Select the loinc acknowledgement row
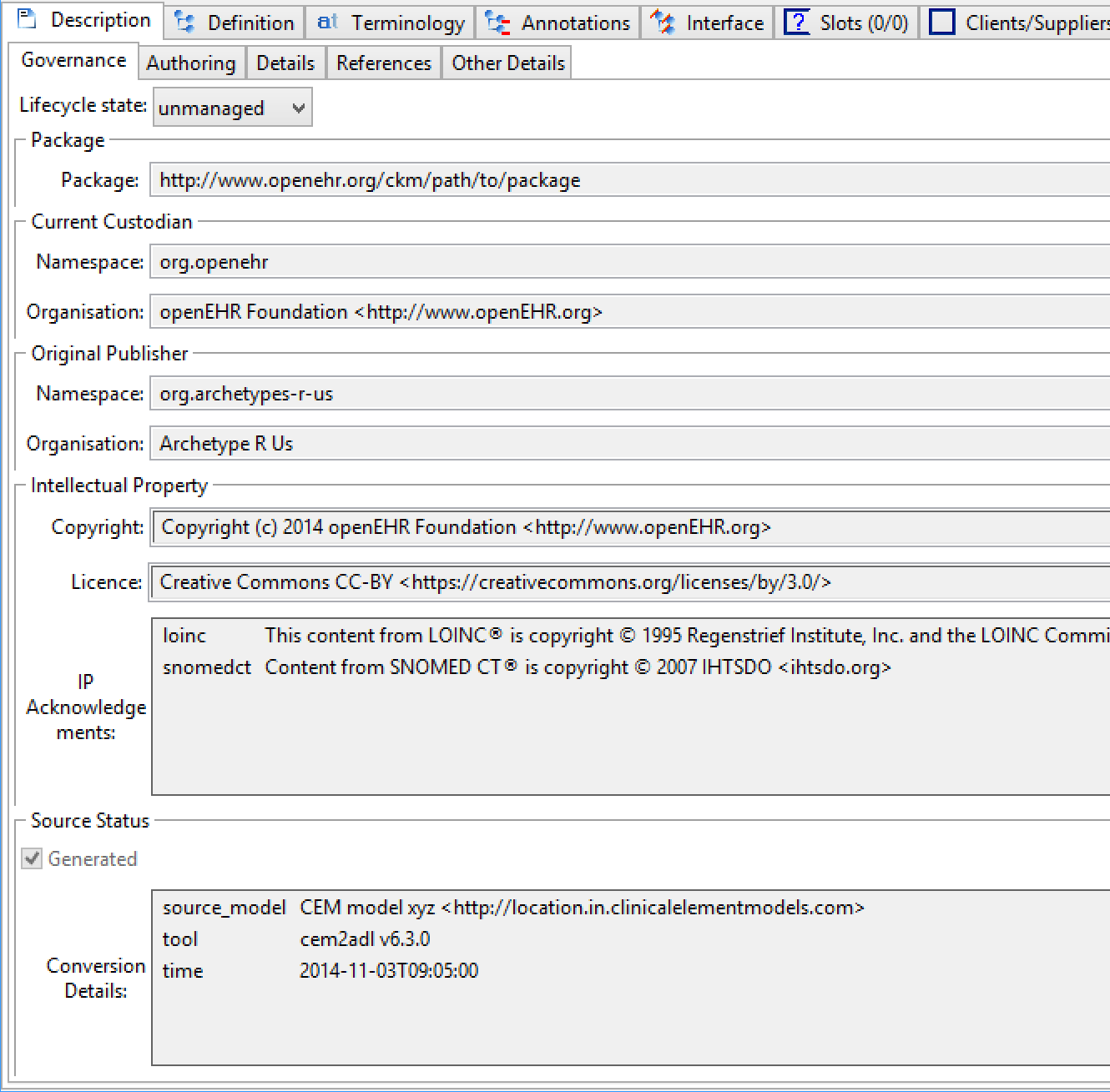The image size is (1110, 1092). tap(632, 636)
